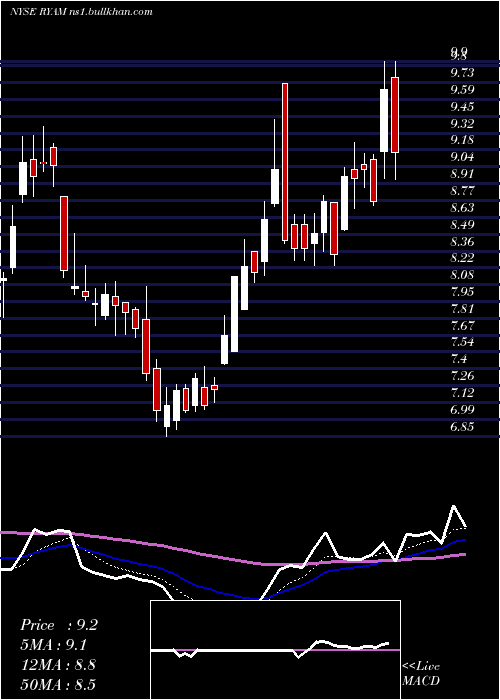500x700 pixels.
Task: Click the 7.54 price axis label
Action: click(x=462, y=342)
